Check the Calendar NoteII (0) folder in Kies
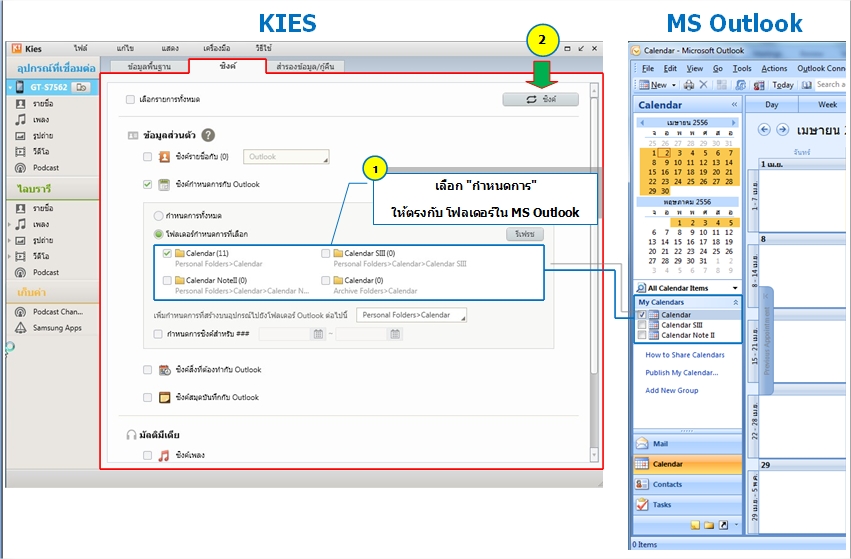 coord(167,281)
